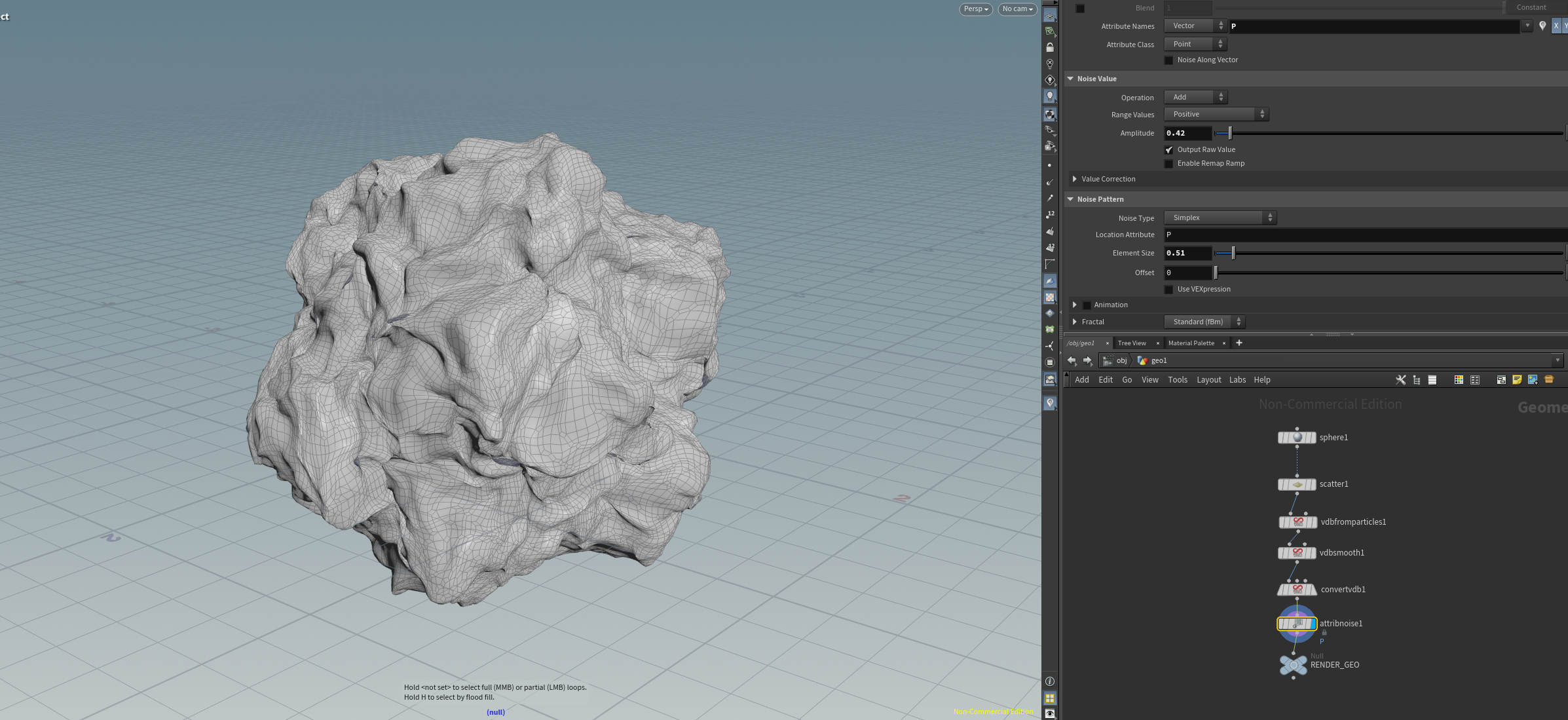This screenshot has height=720, width=1568.
Task: Open the Range Values dropdown
Action: [x=1216, y=114]
